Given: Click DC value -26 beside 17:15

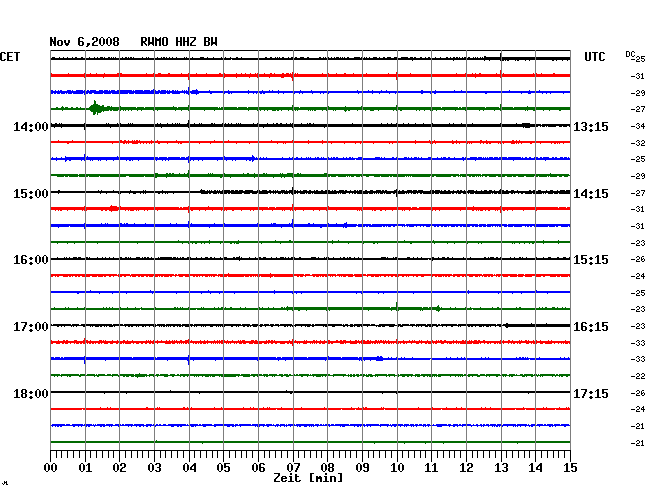Looking at the screenshot, I should [638, 393].
